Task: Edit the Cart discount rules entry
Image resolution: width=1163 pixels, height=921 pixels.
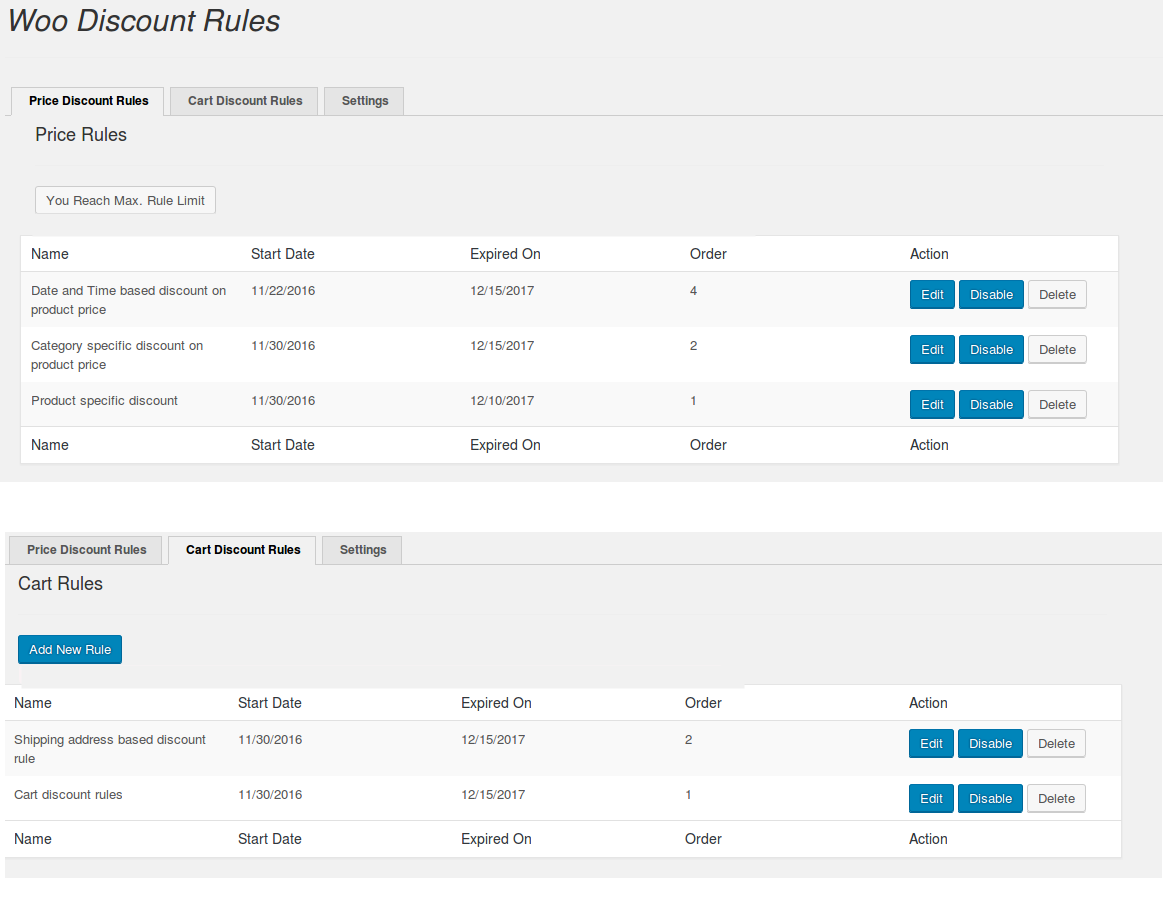Action: coord(931,799)
